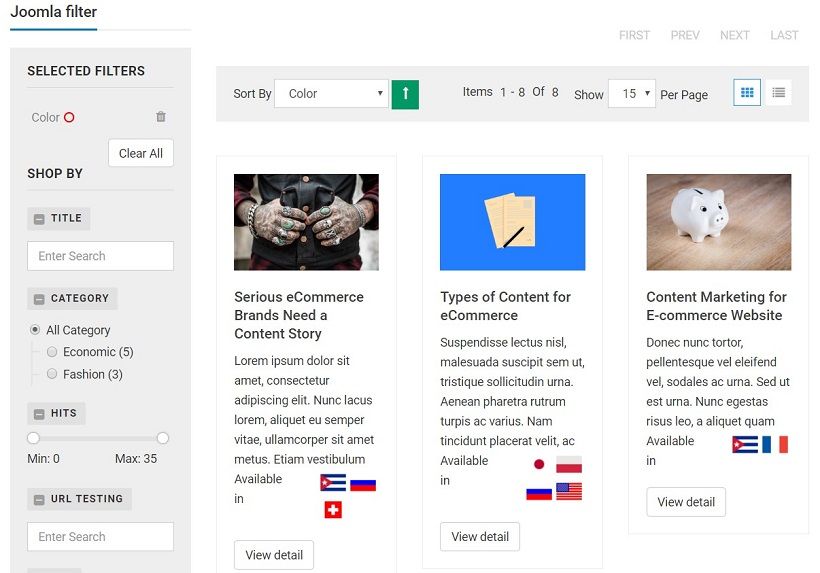Viewport: 820px width, 573px height.
Task: Go to NEXT page link
Action: (x=735, y=35)
